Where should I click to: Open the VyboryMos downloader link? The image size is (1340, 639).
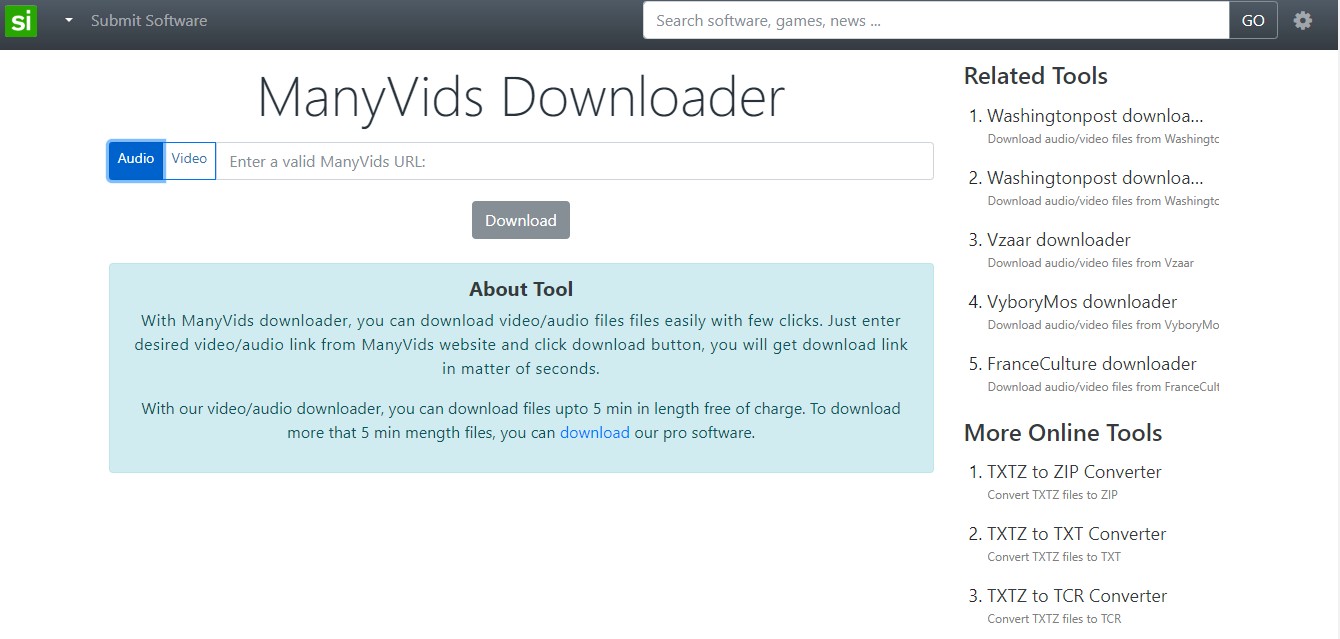[1082, 302]
